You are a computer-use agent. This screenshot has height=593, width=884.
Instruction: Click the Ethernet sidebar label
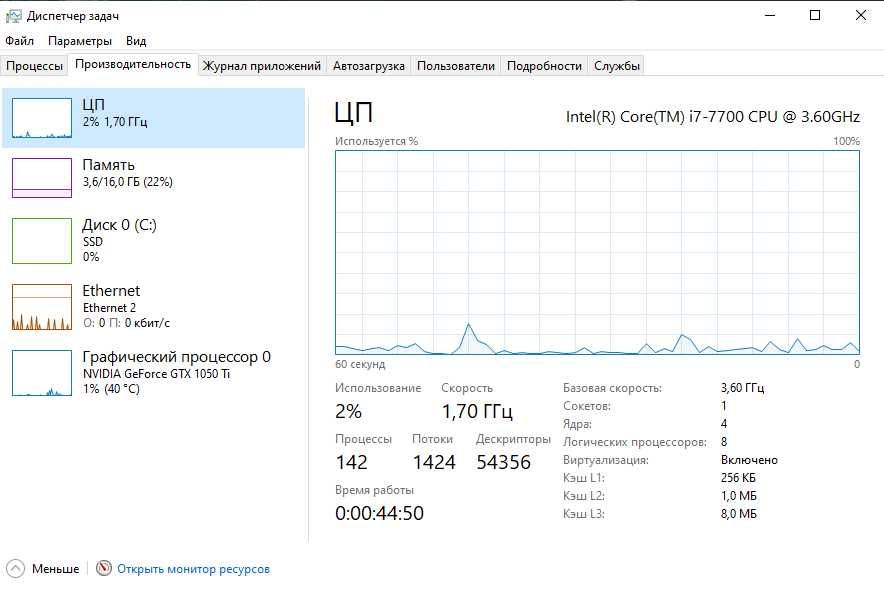[111, 290]
